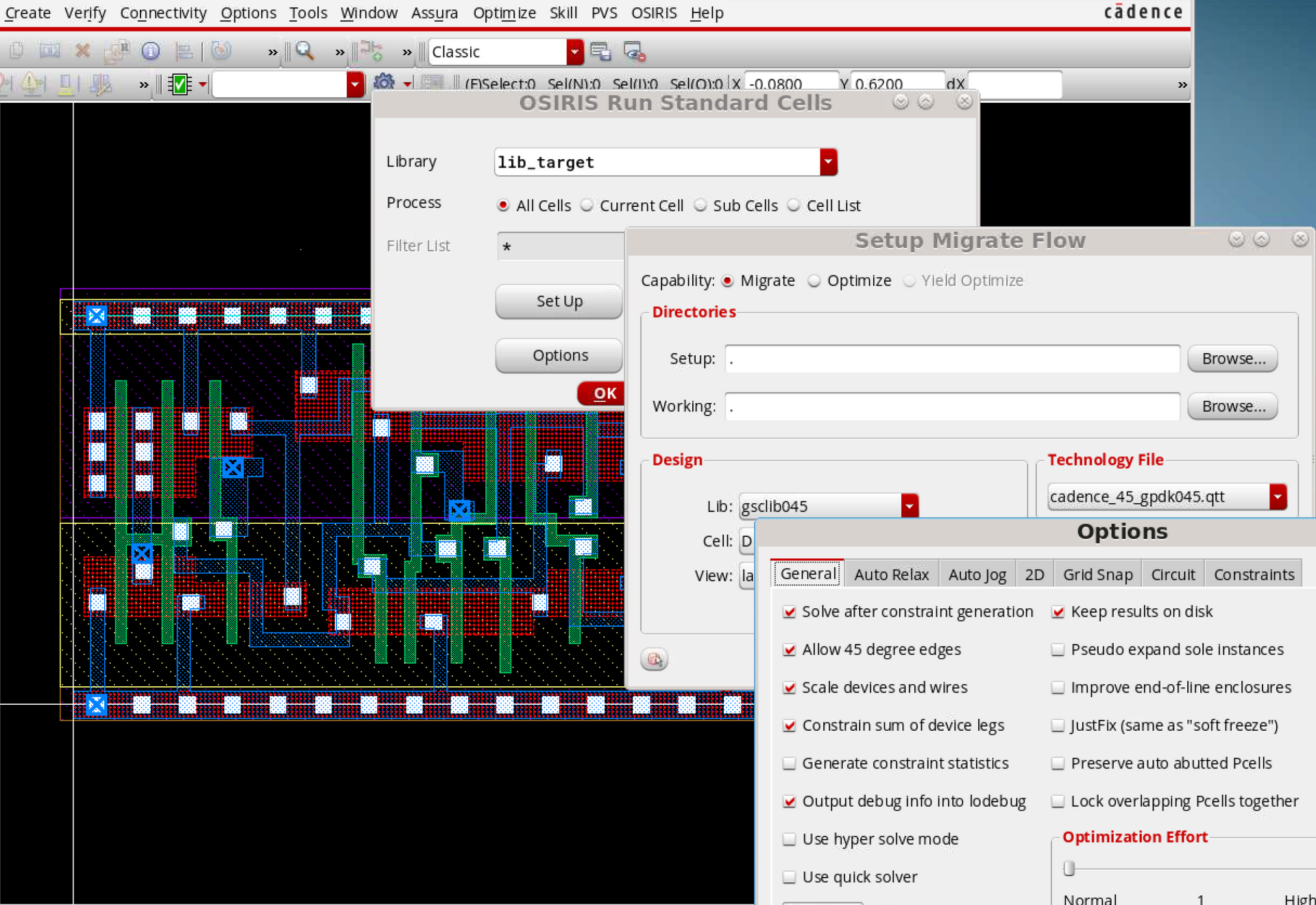Expand hidden items after the pencil icon
The image size is (1316, 905).
[144, 85]
